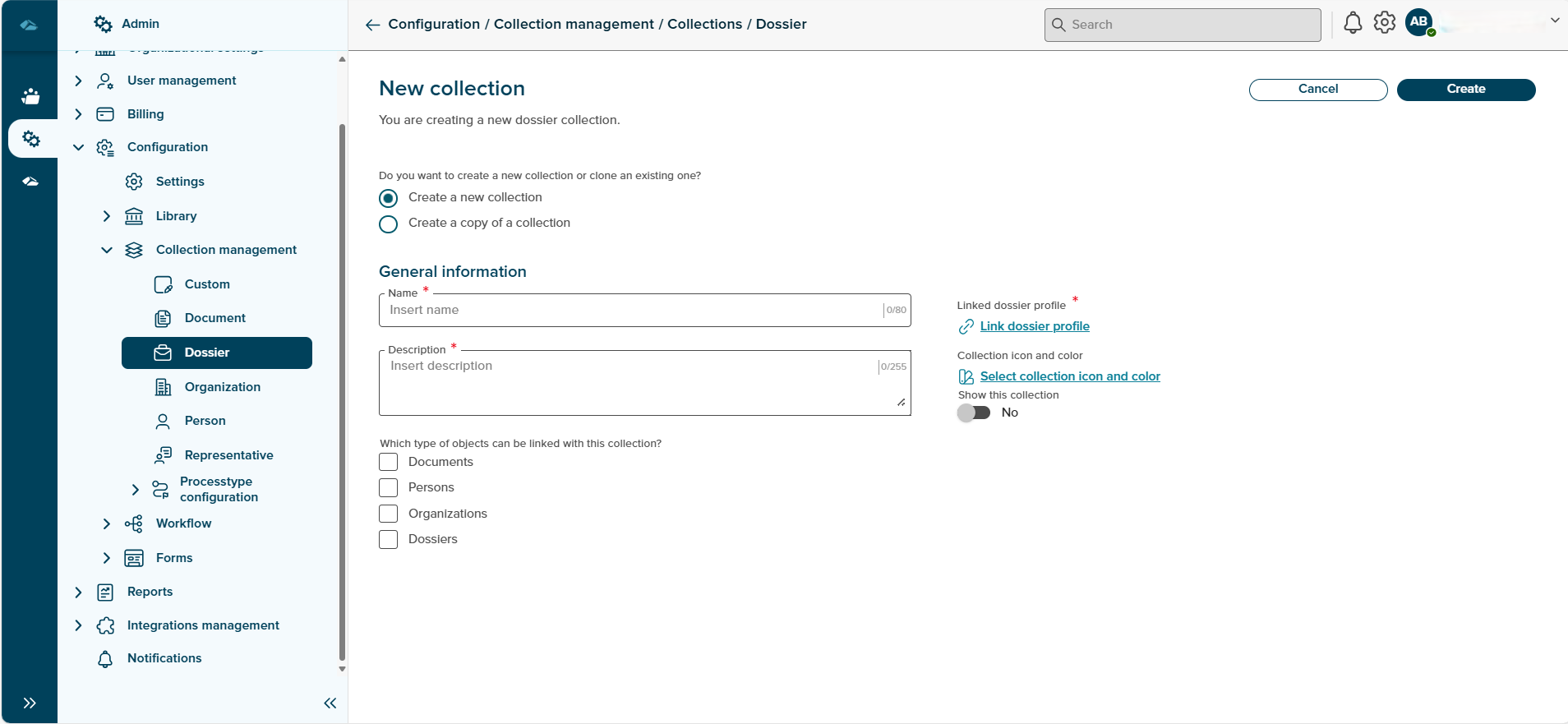
Task: Select 'Create a copy of a collection' radio
Action: coord(388,224)
